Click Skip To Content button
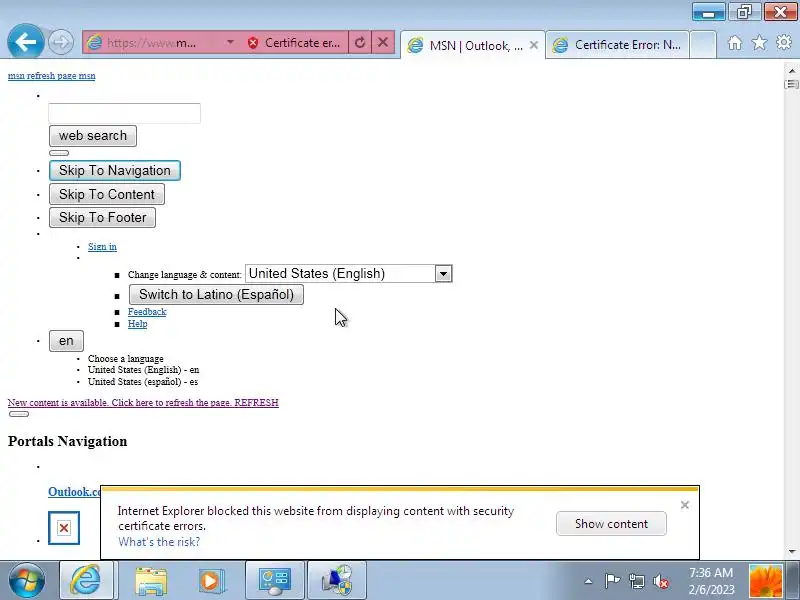This screenshot has height=600, width=800. click(107, 194)
